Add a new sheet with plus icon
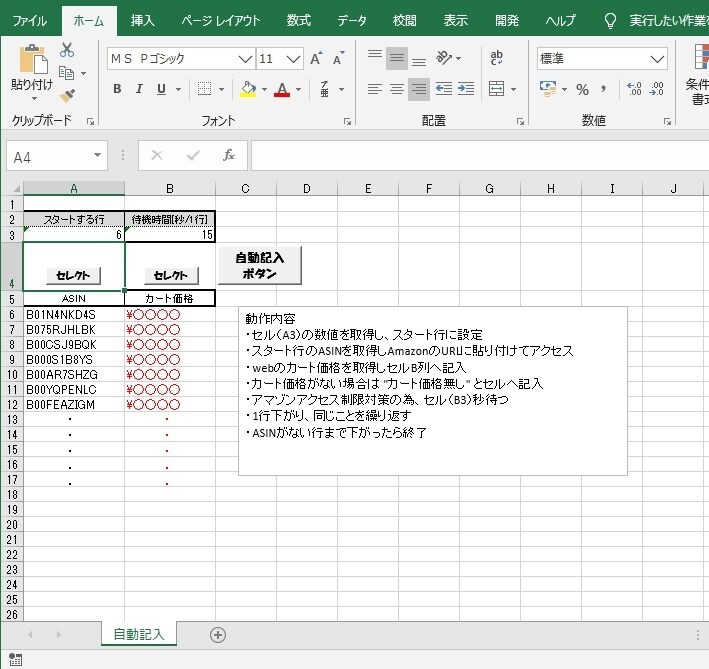This screenshot has width=709, height=669. tap(218, 635)
